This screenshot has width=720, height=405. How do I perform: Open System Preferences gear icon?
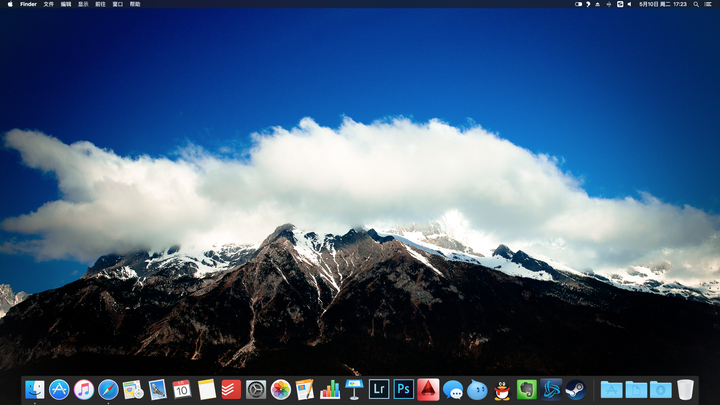[256, 390]
